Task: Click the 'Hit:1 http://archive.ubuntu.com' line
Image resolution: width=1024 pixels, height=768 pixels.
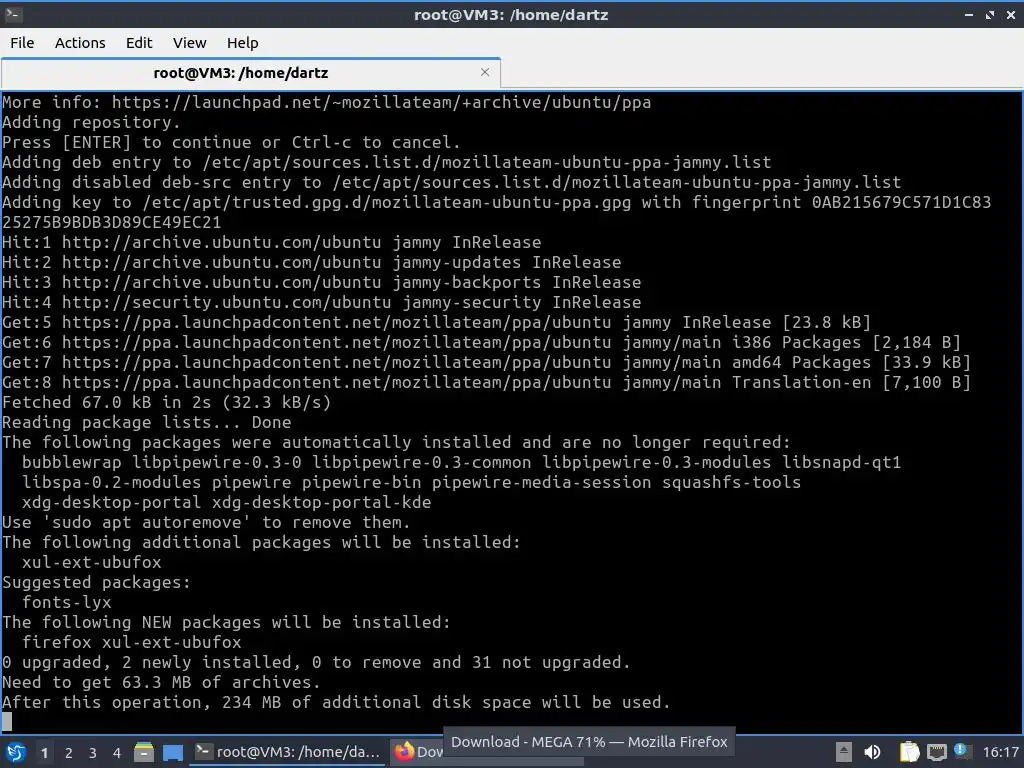Action: point(272,242)
